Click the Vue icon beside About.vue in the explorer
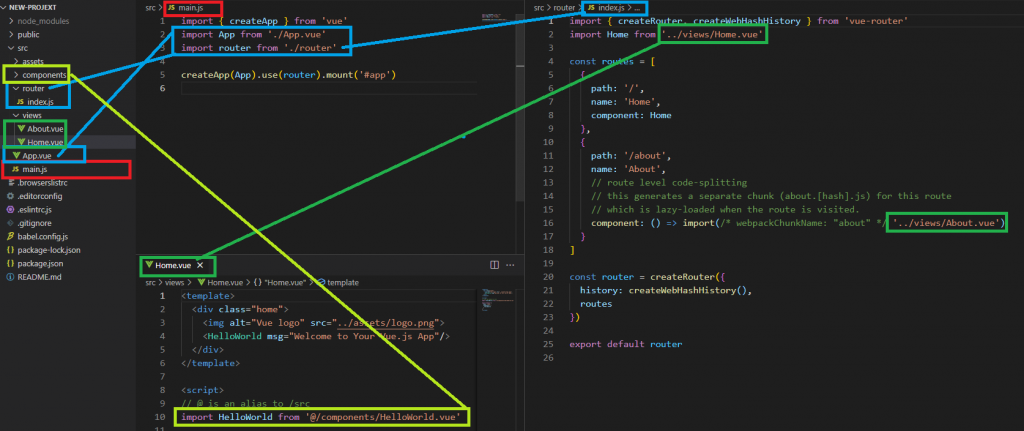The height and width of the screenshot is (431, 1024). [22, 129]
